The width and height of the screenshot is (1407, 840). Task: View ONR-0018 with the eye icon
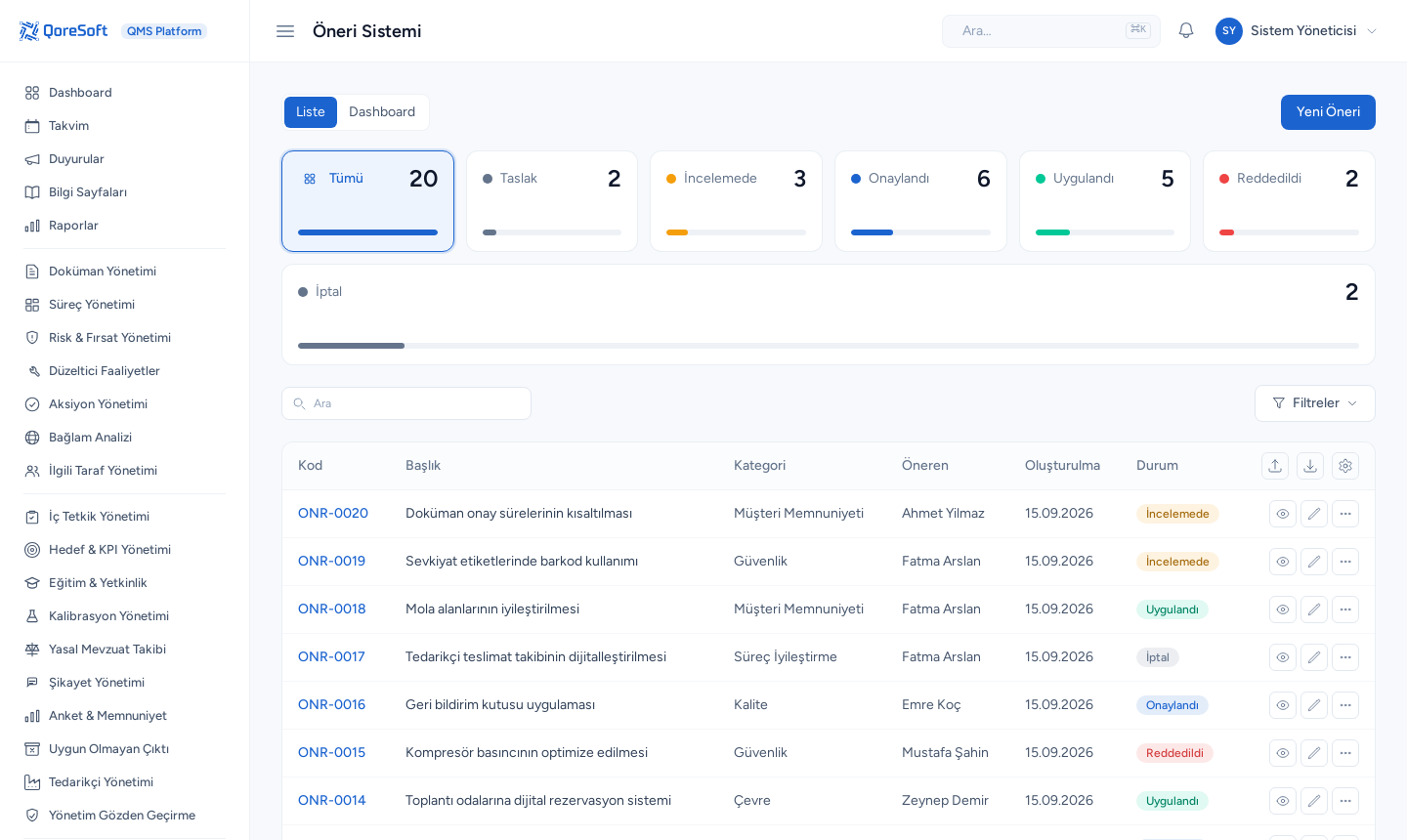click(x=1283, y=609)
